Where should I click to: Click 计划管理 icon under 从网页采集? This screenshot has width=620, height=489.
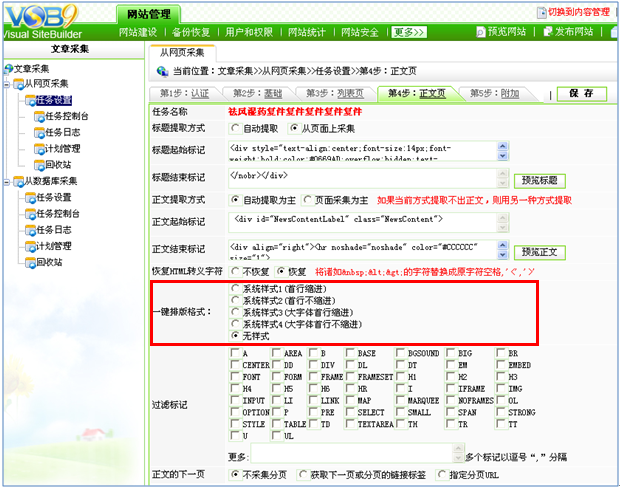click(x=39, y=149)
